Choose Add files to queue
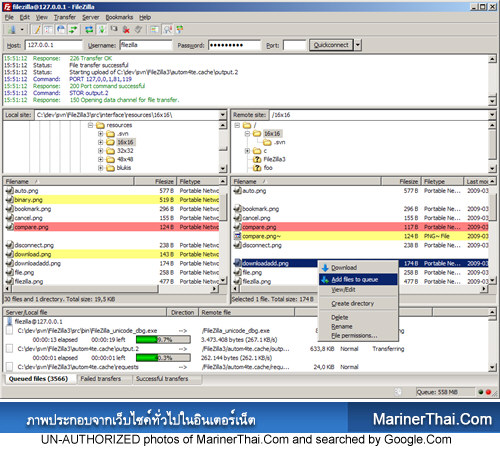This screenshot has width=500, height=451. [x=358, y=280]
